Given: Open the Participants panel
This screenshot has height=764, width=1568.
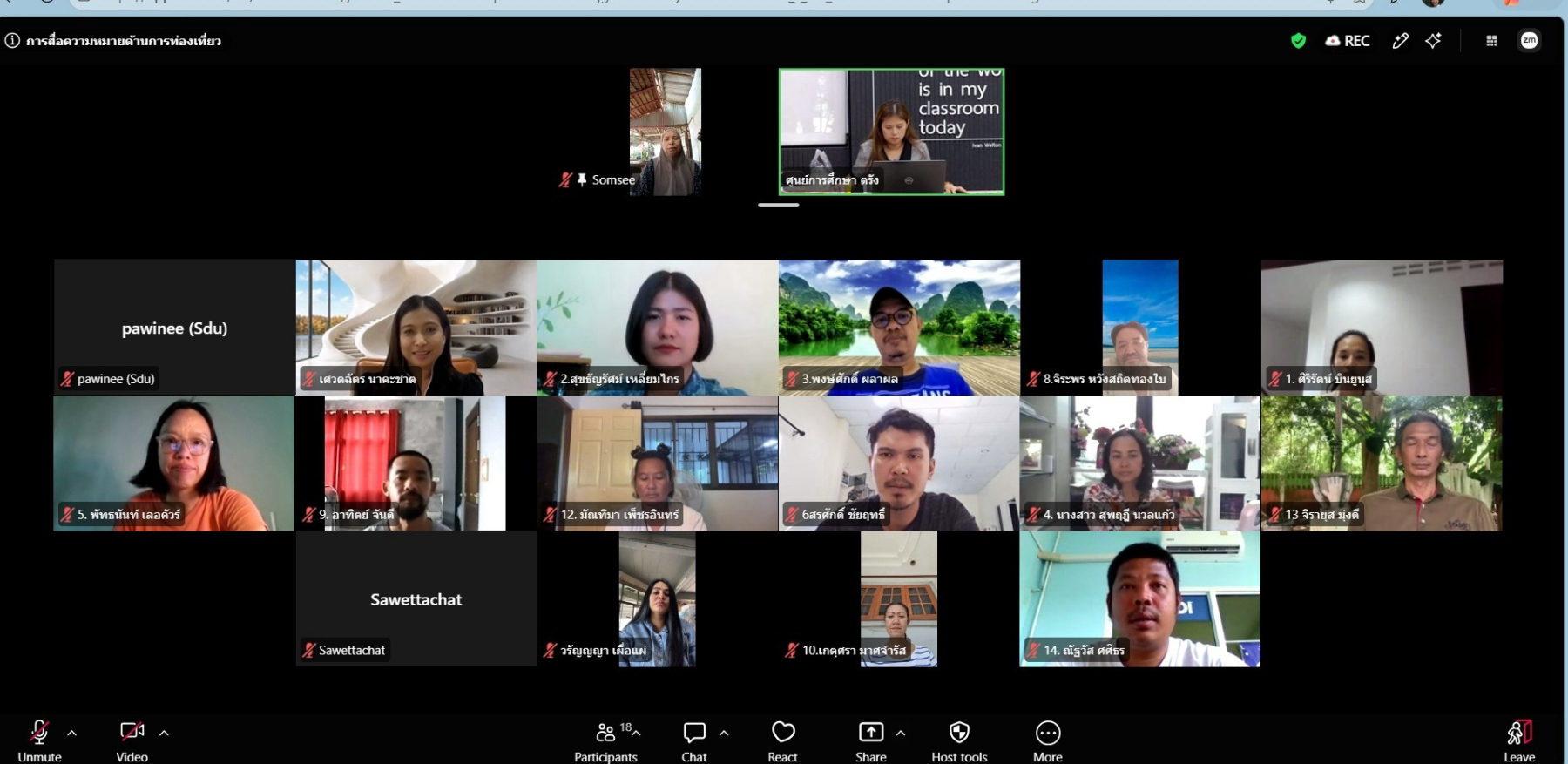Looking at the screenshot, I should 605,741.
